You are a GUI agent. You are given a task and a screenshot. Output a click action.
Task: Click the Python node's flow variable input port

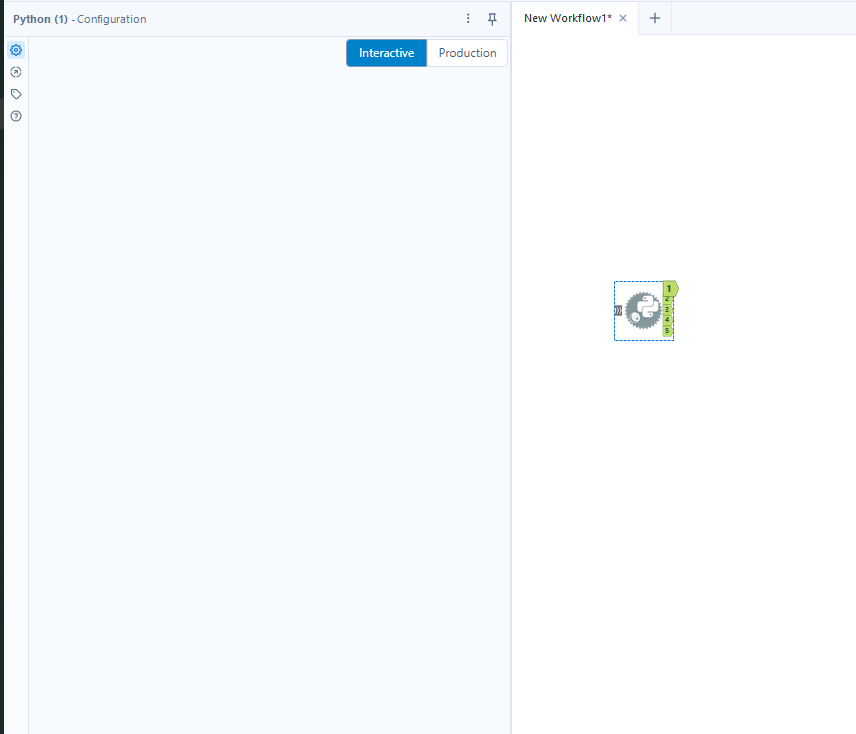pos(618,310)
